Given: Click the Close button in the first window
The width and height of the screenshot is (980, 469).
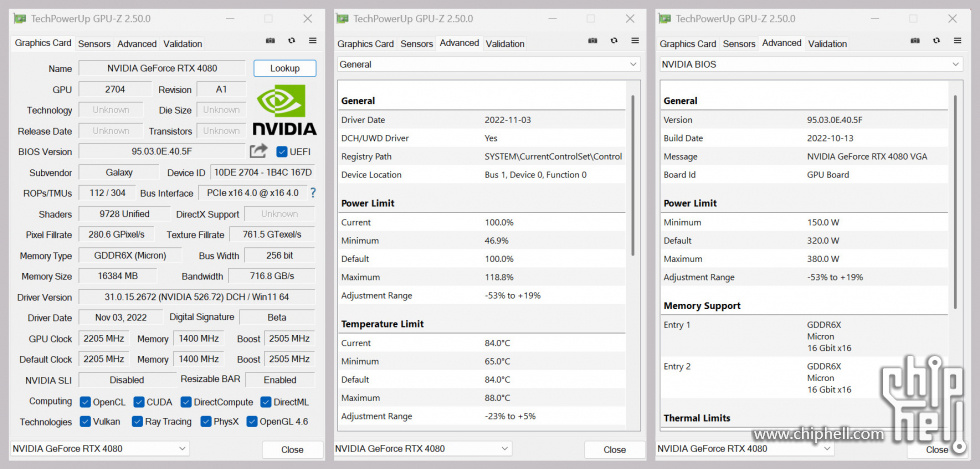Looking at the screenshot, I should pyautogui.click(x=292, y=450).
